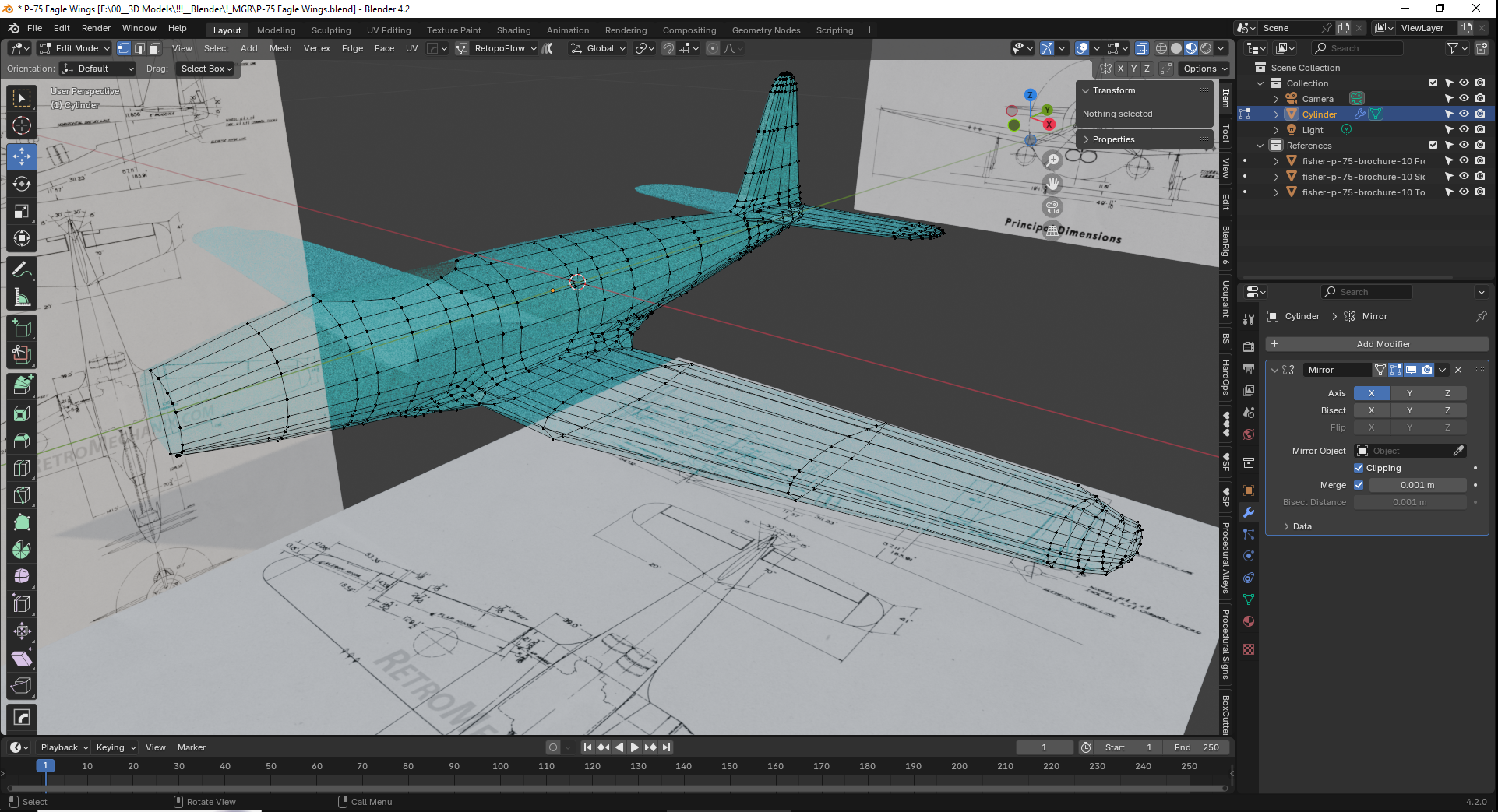
Task: Click the camera view gizmo icon
Action: [1052, 207]
